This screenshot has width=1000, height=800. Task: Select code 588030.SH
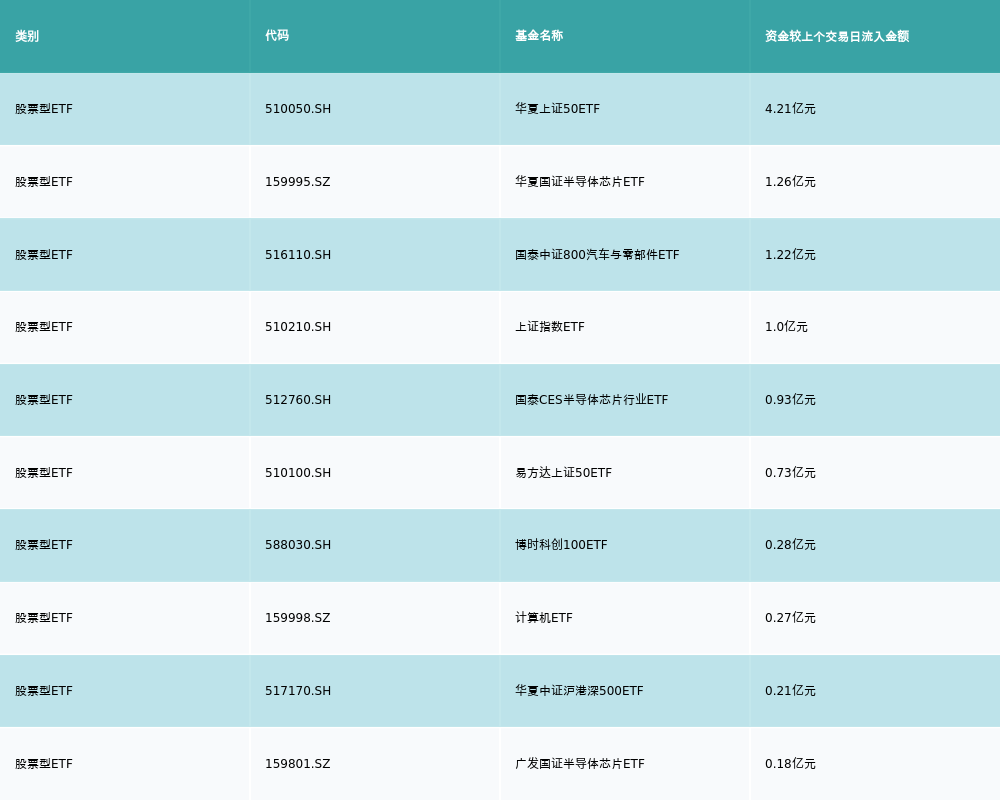298,545
